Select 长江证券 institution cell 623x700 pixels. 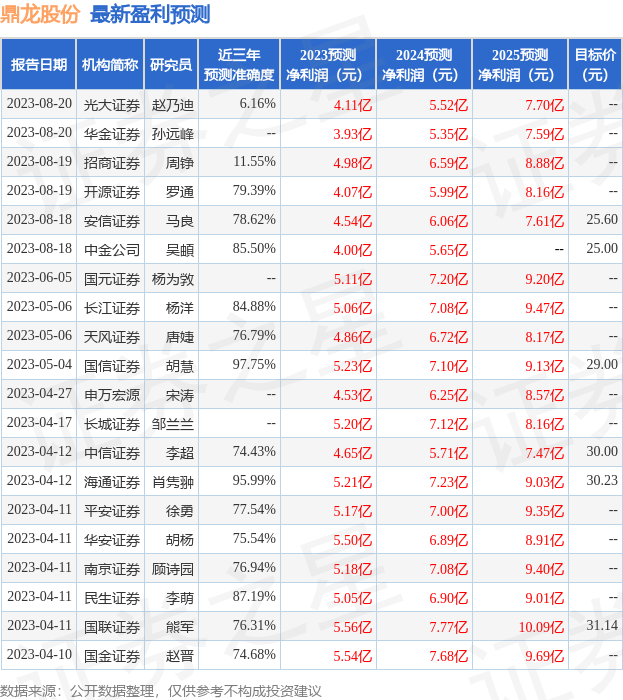(112, 308)
